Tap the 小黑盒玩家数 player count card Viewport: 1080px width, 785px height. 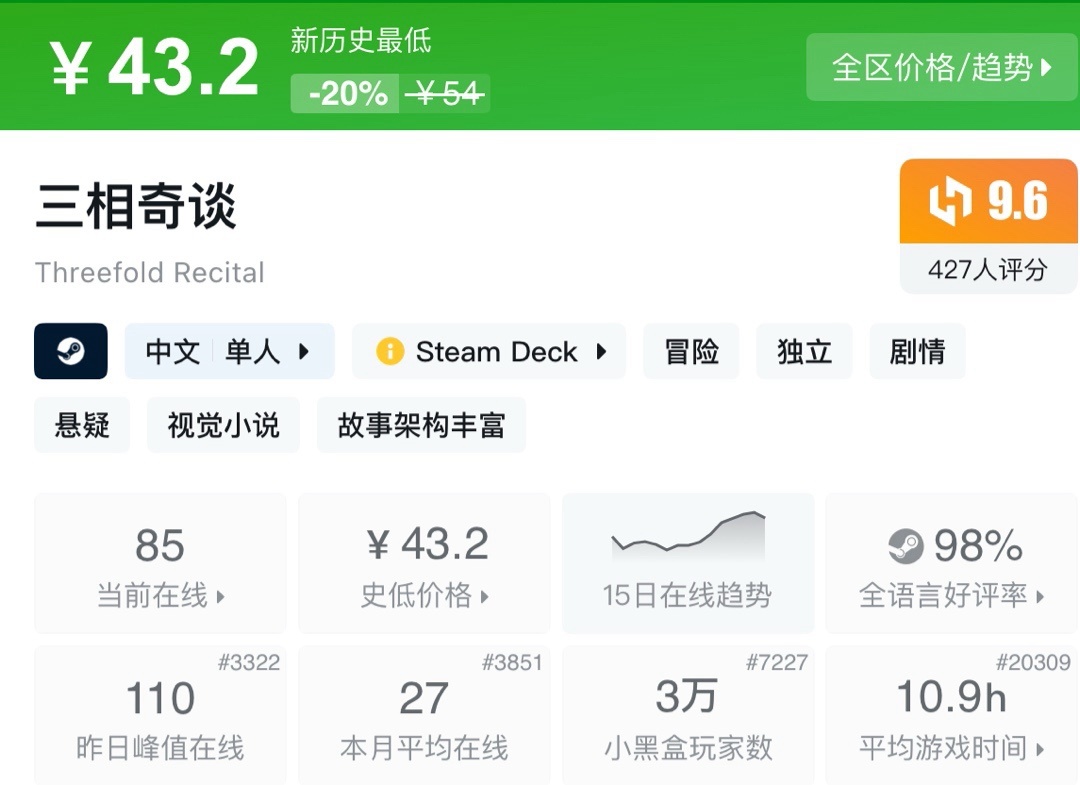687,715
